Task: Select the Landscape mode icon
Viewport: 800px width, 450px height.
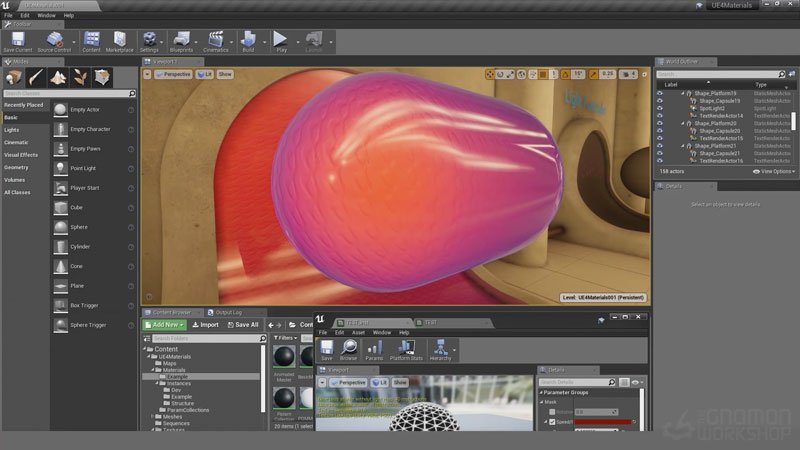Action: pos(58,78)
